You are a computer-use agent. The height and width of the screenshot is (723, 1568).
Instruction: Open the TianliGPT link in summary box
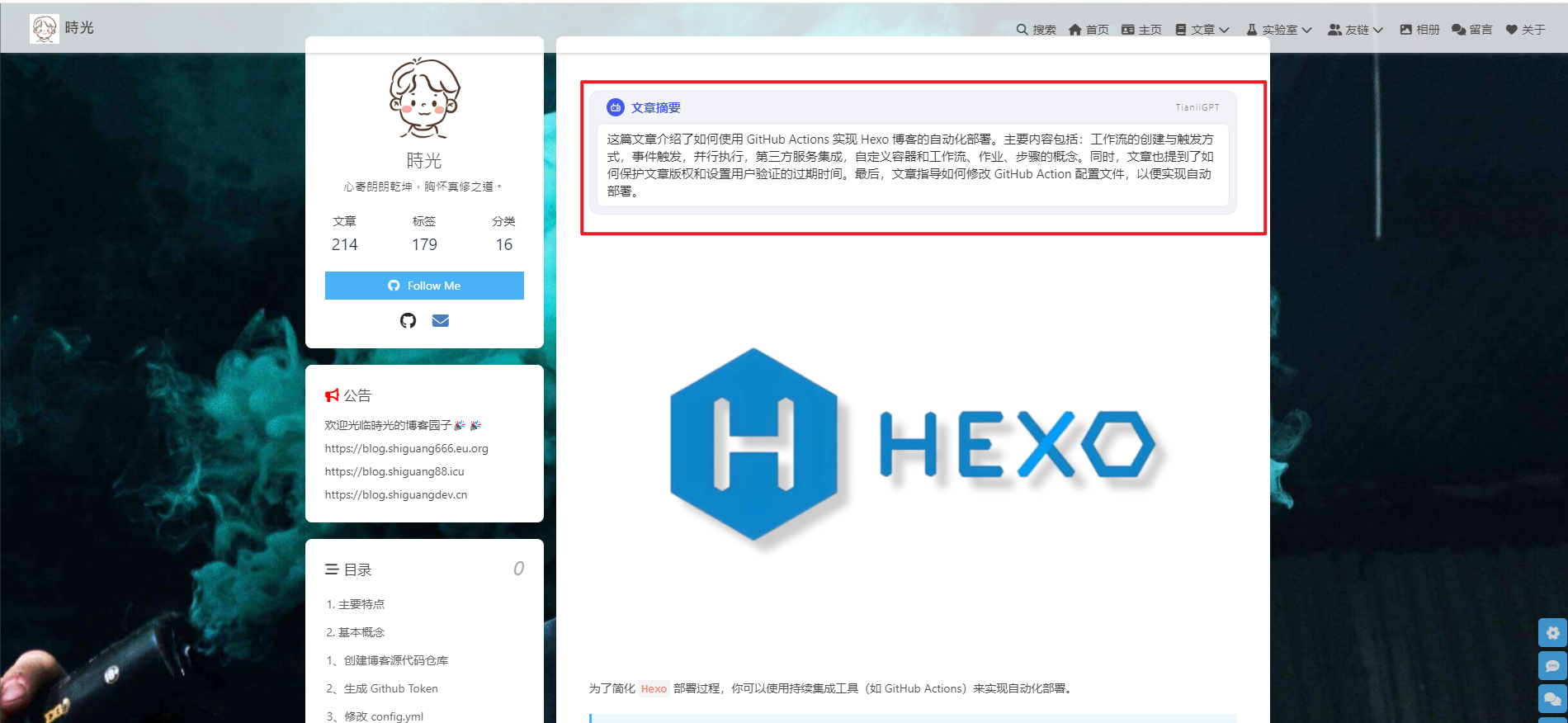(1197, 107)
